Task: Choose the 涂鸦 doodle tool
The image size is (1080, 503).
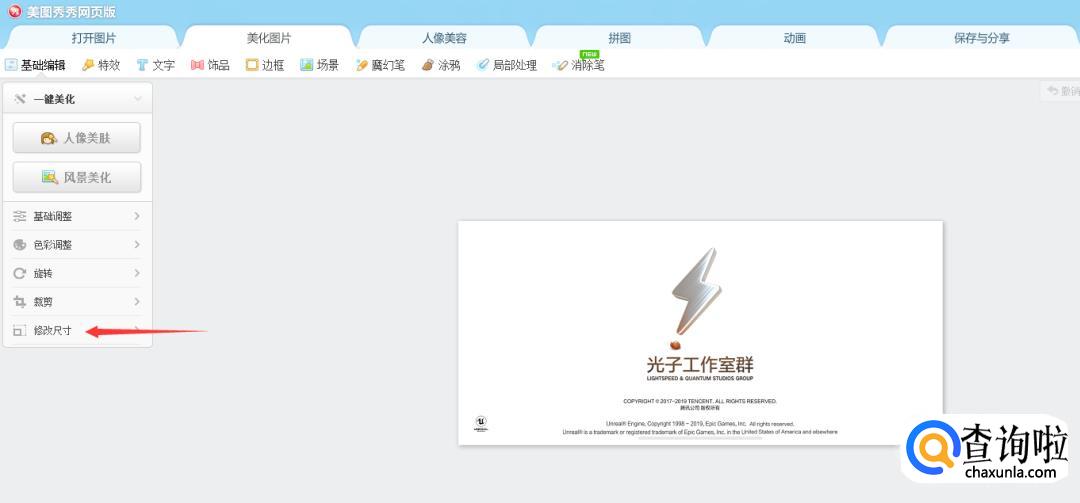Action: click(x=441, y=65)
